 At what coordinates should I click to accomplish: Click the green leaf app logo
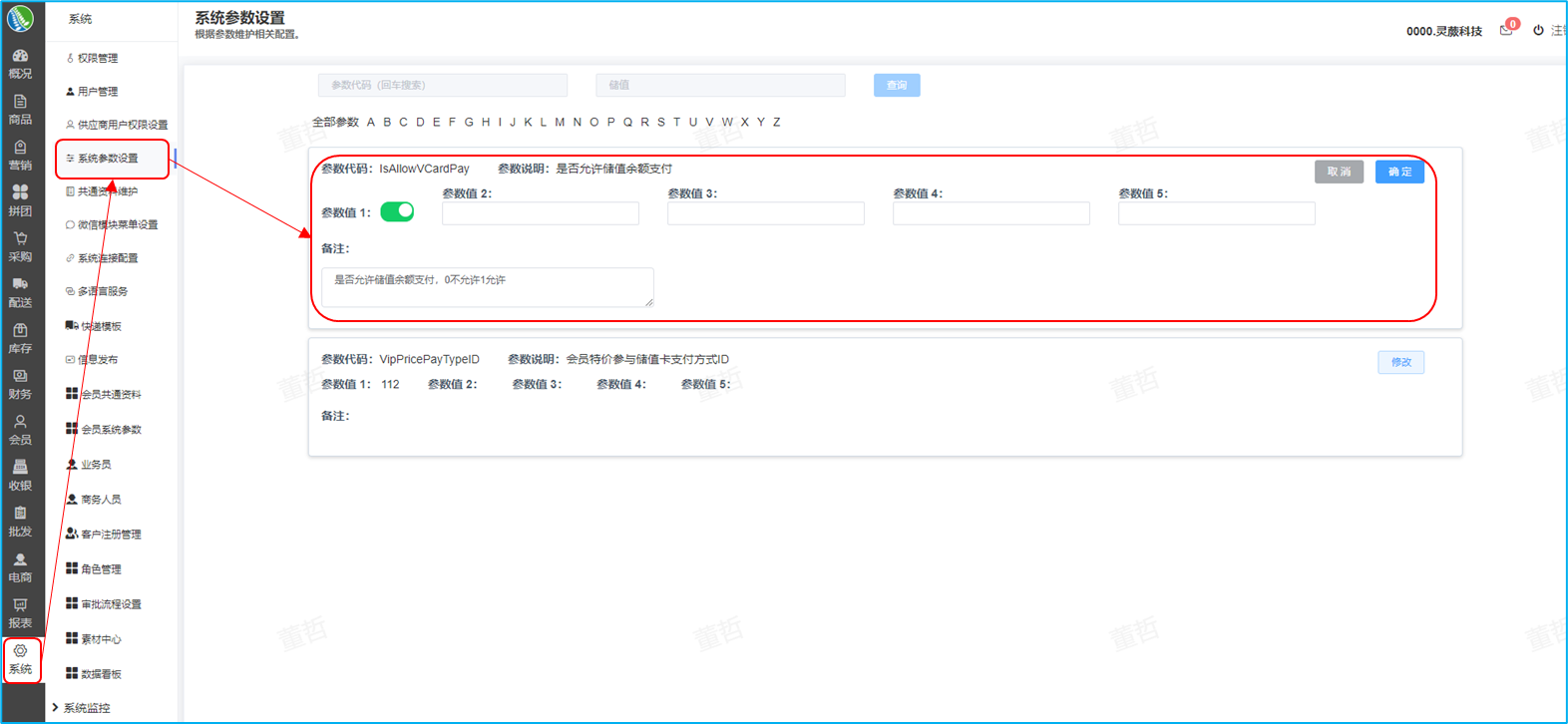20,18
